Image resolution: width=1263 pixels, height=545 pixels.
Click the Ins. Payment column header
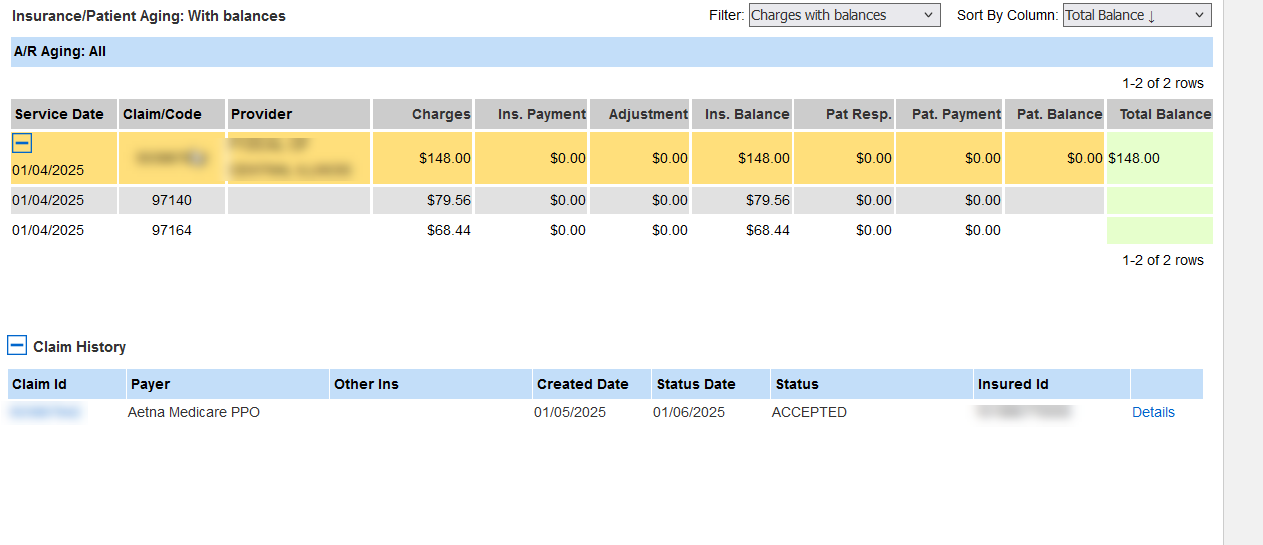pos(541,114)
